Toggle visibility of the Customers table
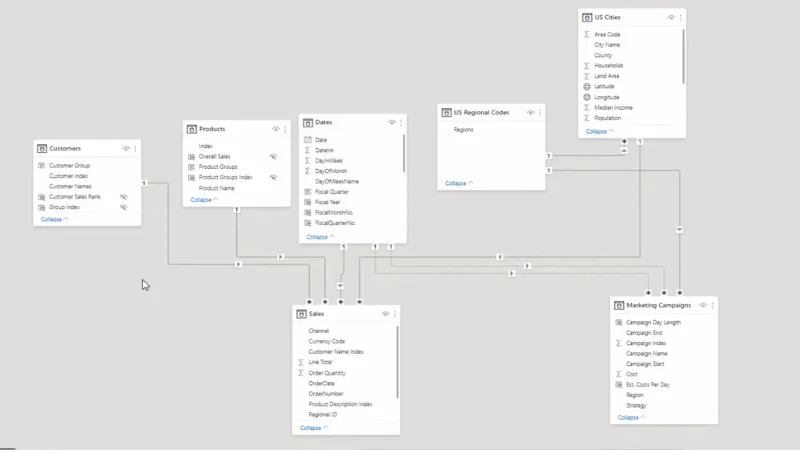This screenshot has width=800, height=450. [126, 148]
